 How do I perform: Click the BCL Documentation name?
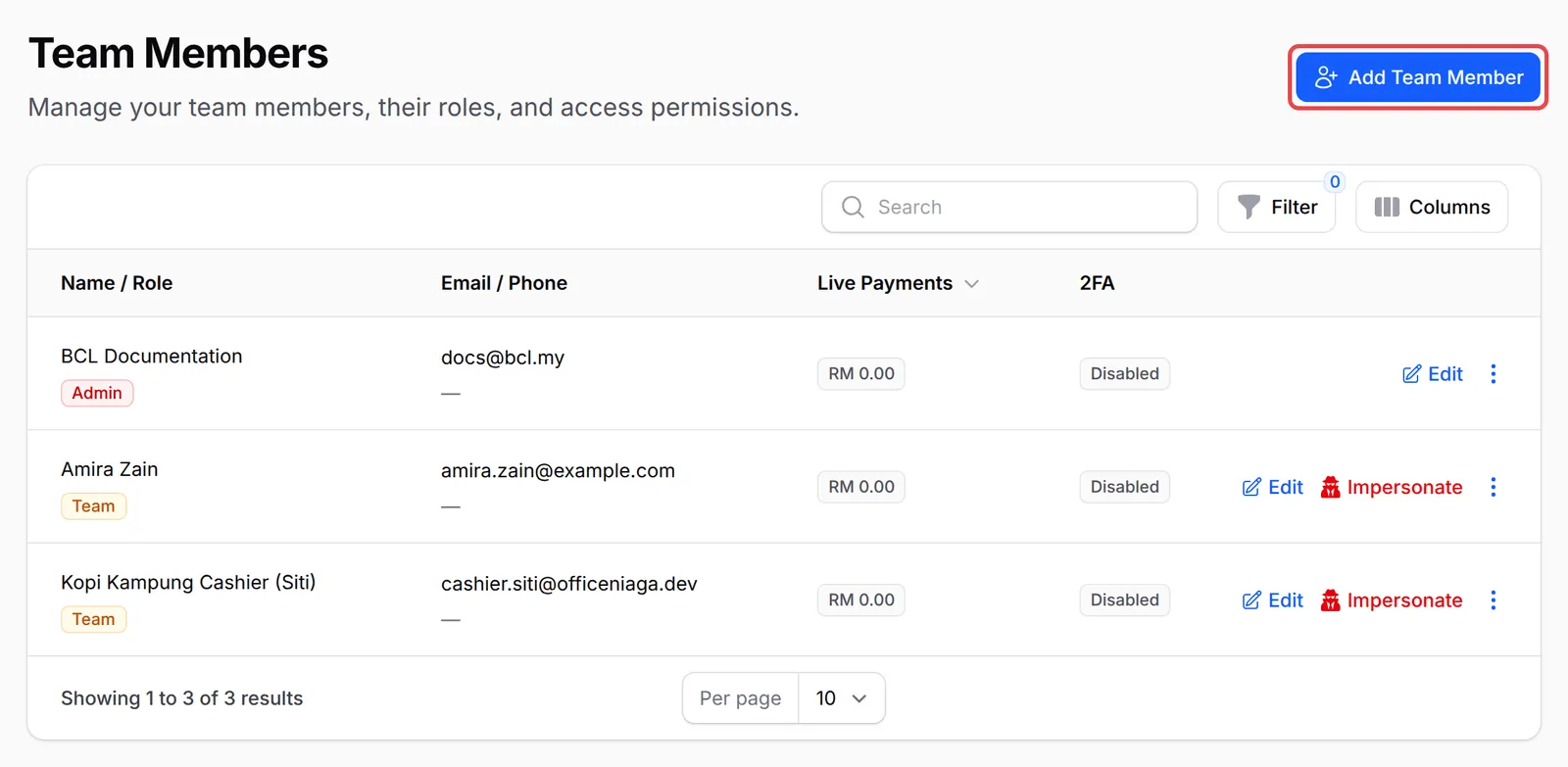pyautogui.click(x=152, y=357)
